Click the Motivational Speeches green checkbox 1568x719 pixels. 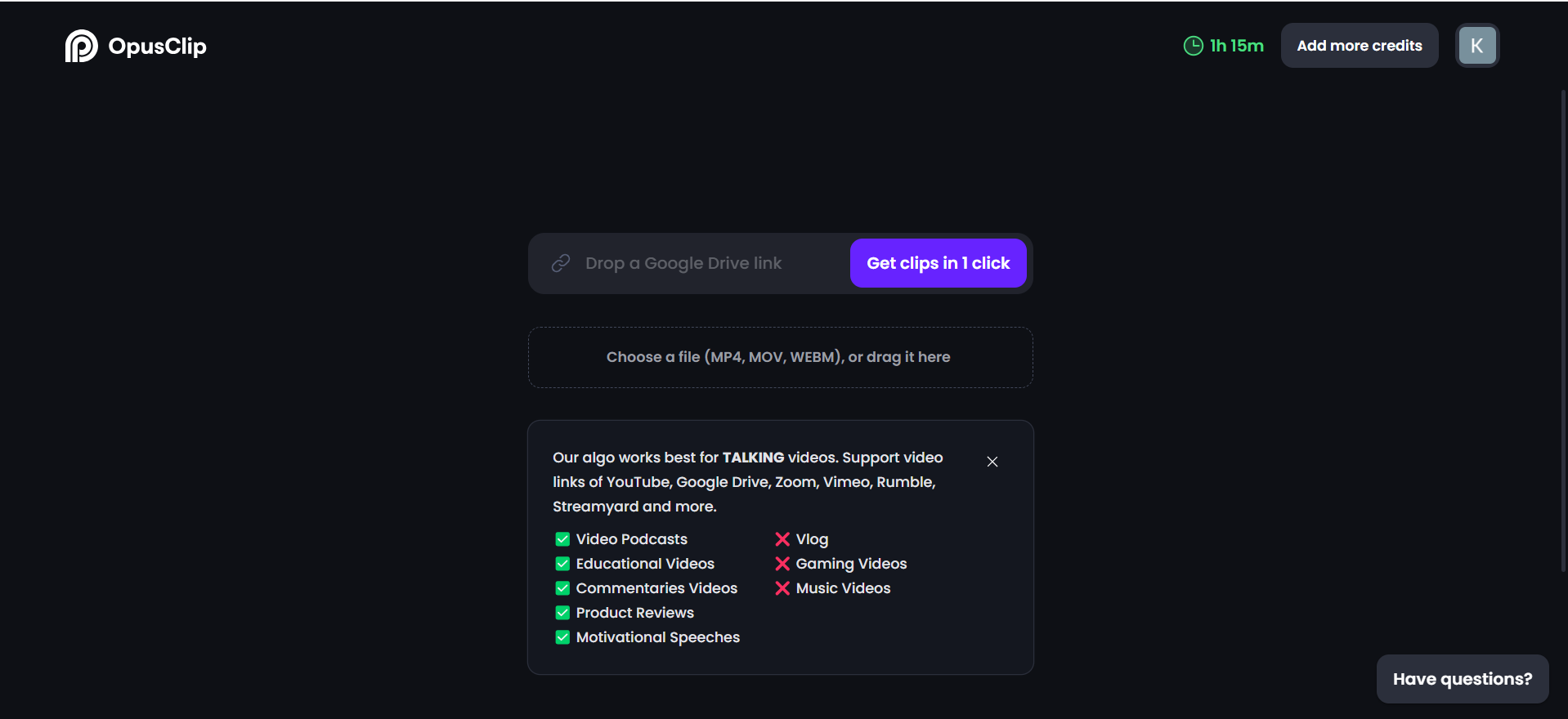coord(562,637)
